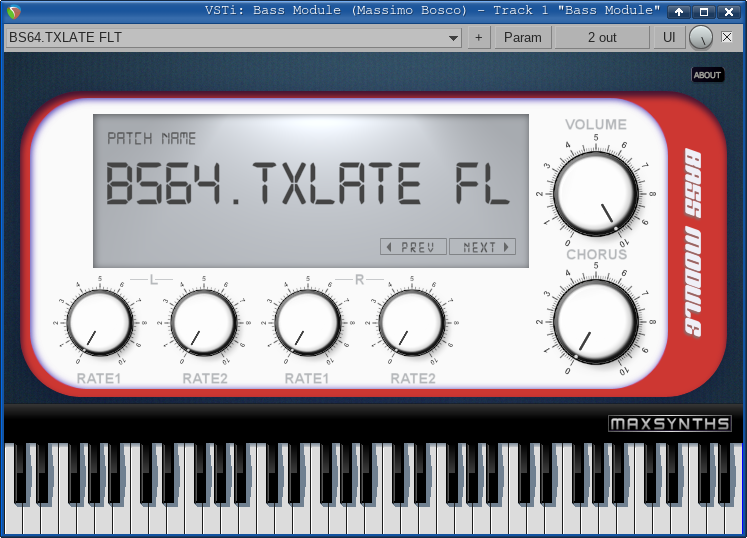Toggle the plugin bypass checkbox

[727, 37]
